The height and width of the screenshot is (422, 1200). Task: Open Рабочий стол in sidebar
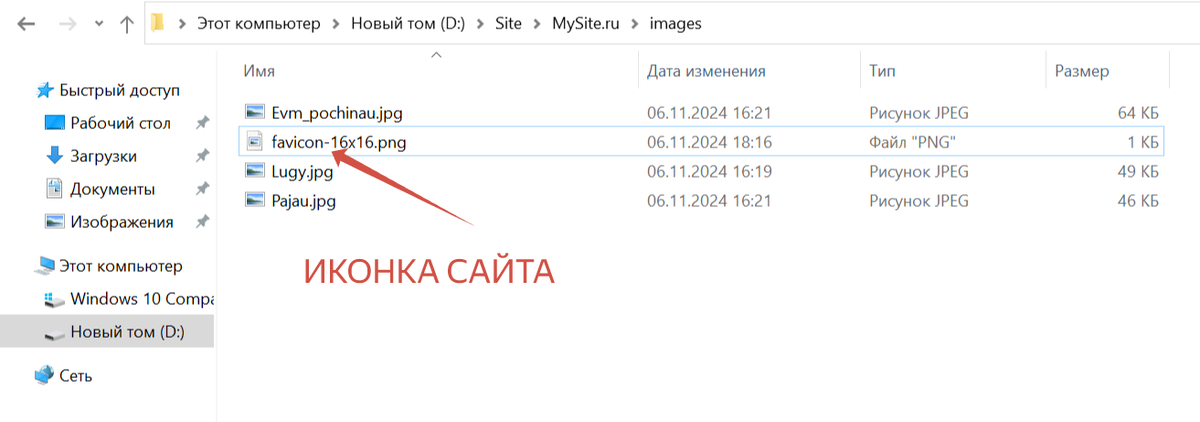click(120, 123)
